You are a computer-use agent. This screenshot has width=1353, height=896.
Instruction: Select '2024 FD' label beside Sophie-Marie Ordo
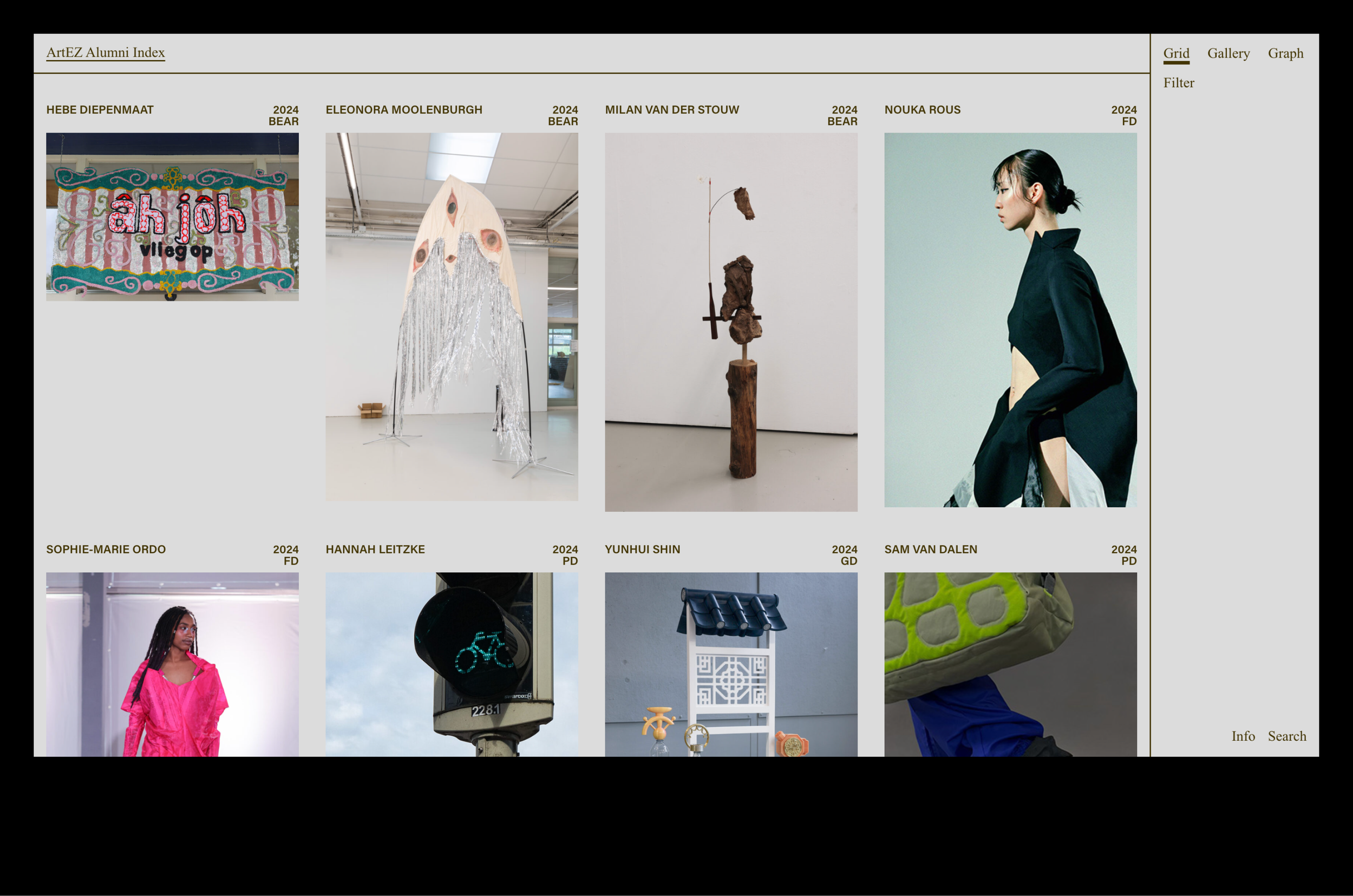[x=286, y=555]
